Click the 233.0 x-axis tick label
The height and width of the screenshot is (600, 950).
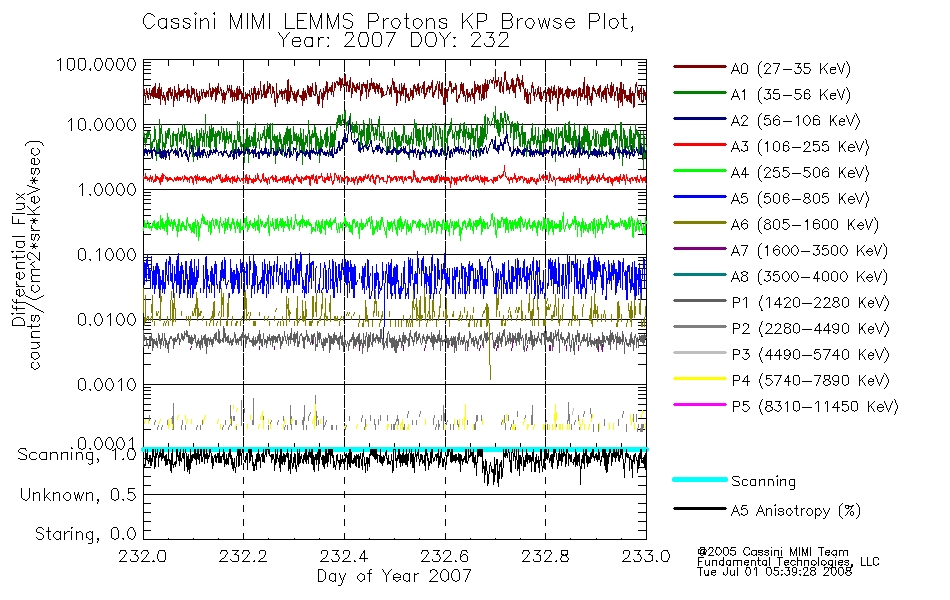(646, 556)
